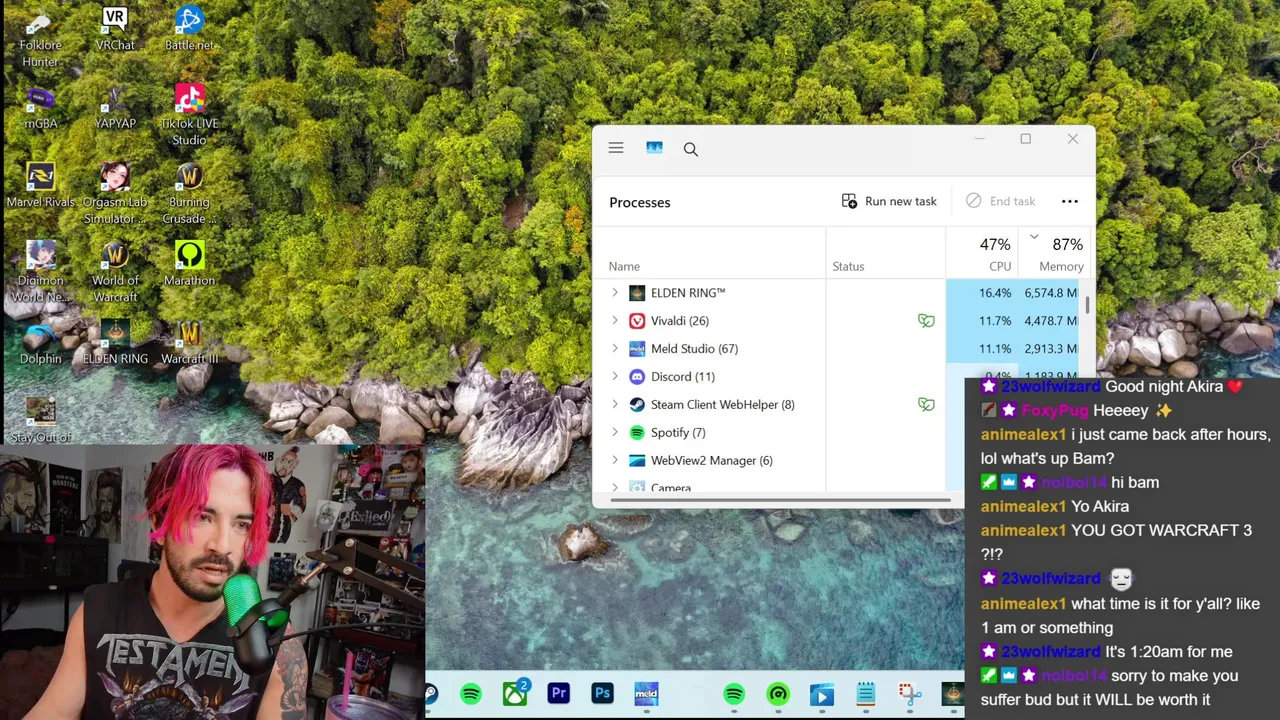Click the WebView2 Manager process icon

[x=637, y=461]
